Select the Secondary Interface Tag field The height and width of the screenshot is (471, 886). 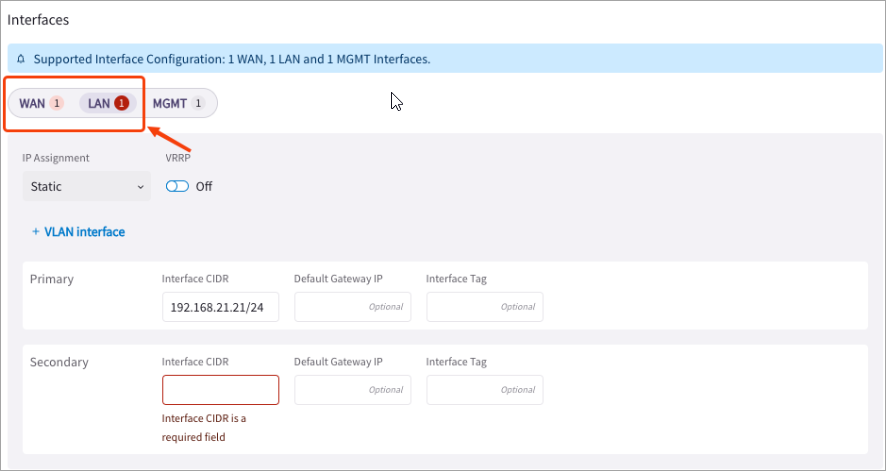pyautogui.click(x=484, y=390)
